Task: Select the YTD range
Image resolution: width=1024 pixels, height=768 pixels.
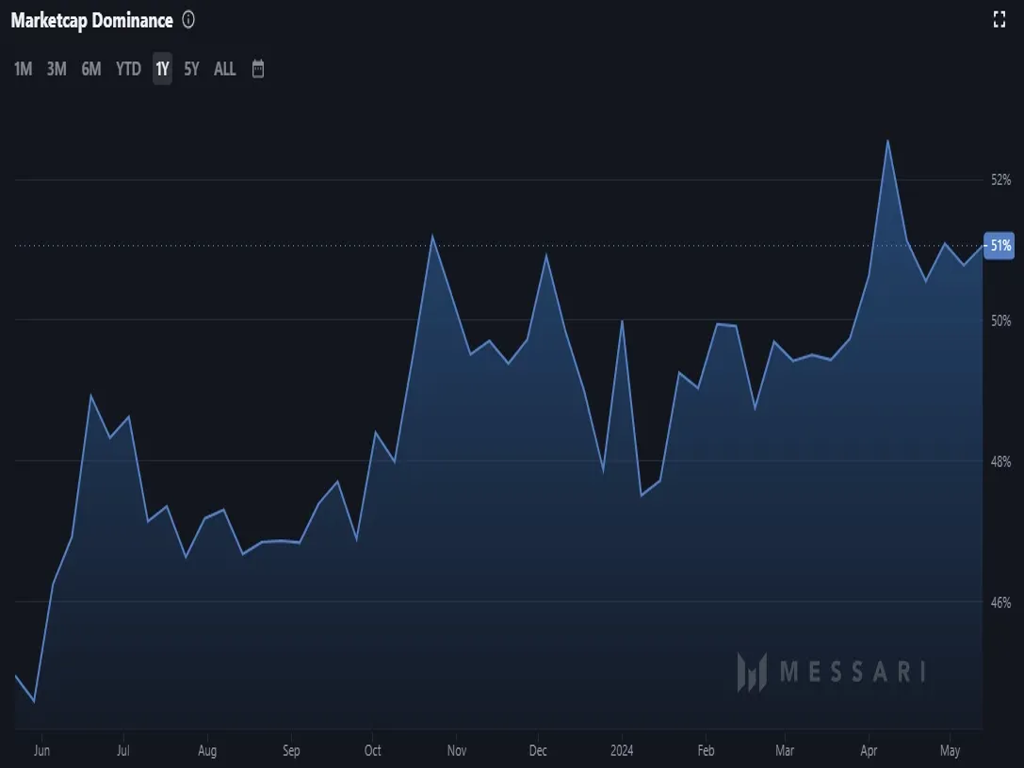Action: (128, 69)
